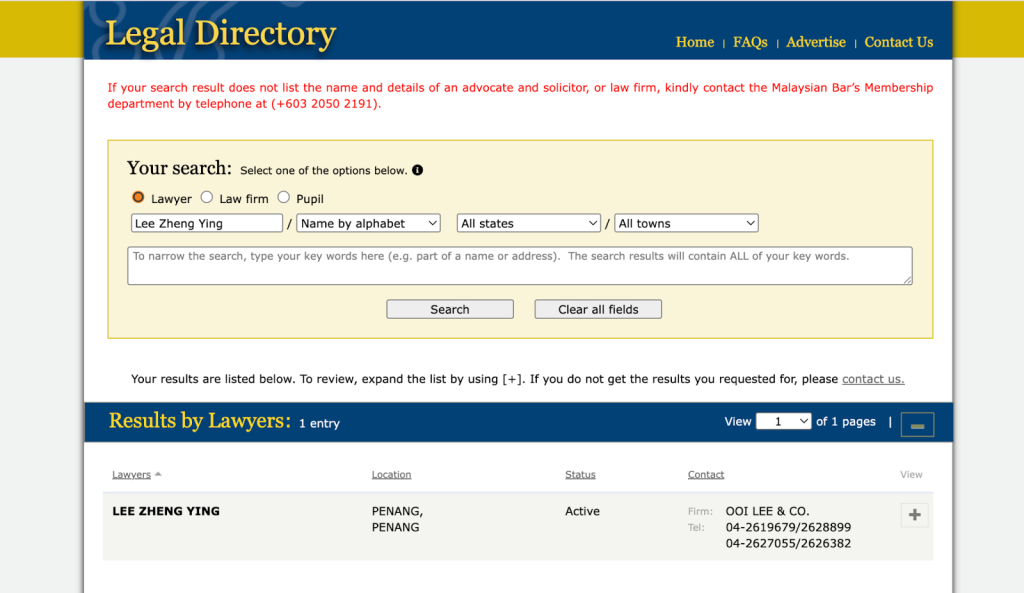This screenshot has height=593, width=1024.
Task: Click the Search button
Action: click(x=450, y=310)
